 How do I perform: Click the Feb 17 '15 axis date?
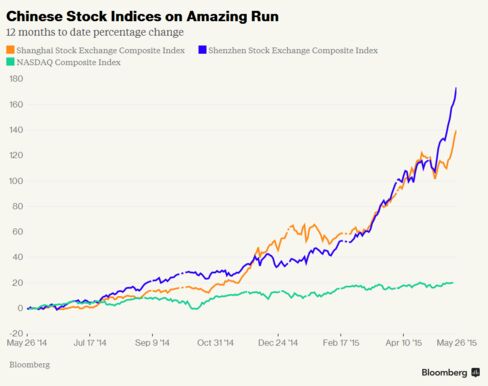tap(341, 343)
